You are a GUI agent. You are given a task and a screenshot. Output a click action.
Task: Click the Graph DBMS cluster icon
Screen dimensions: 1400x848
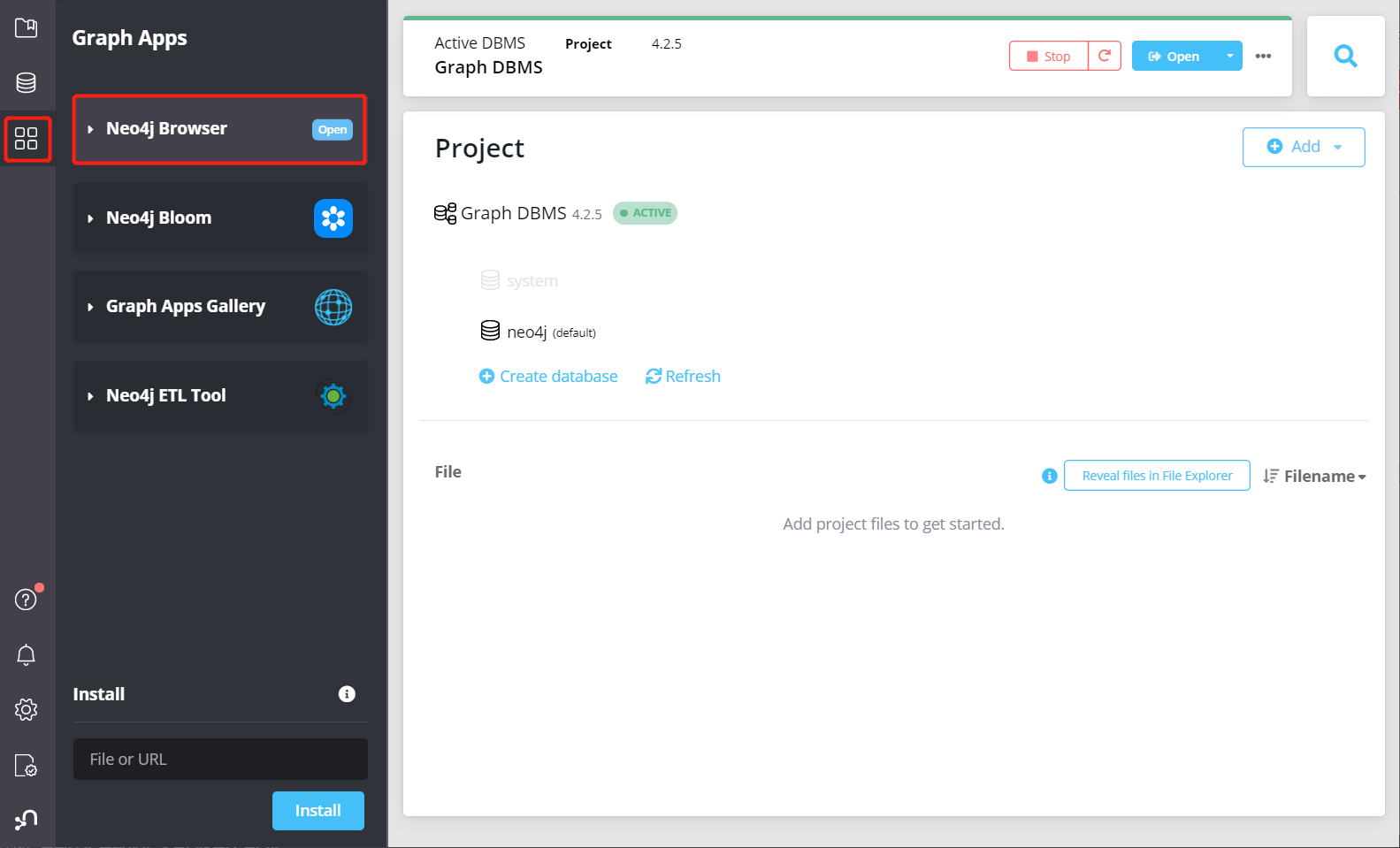[x=445, y=213]
